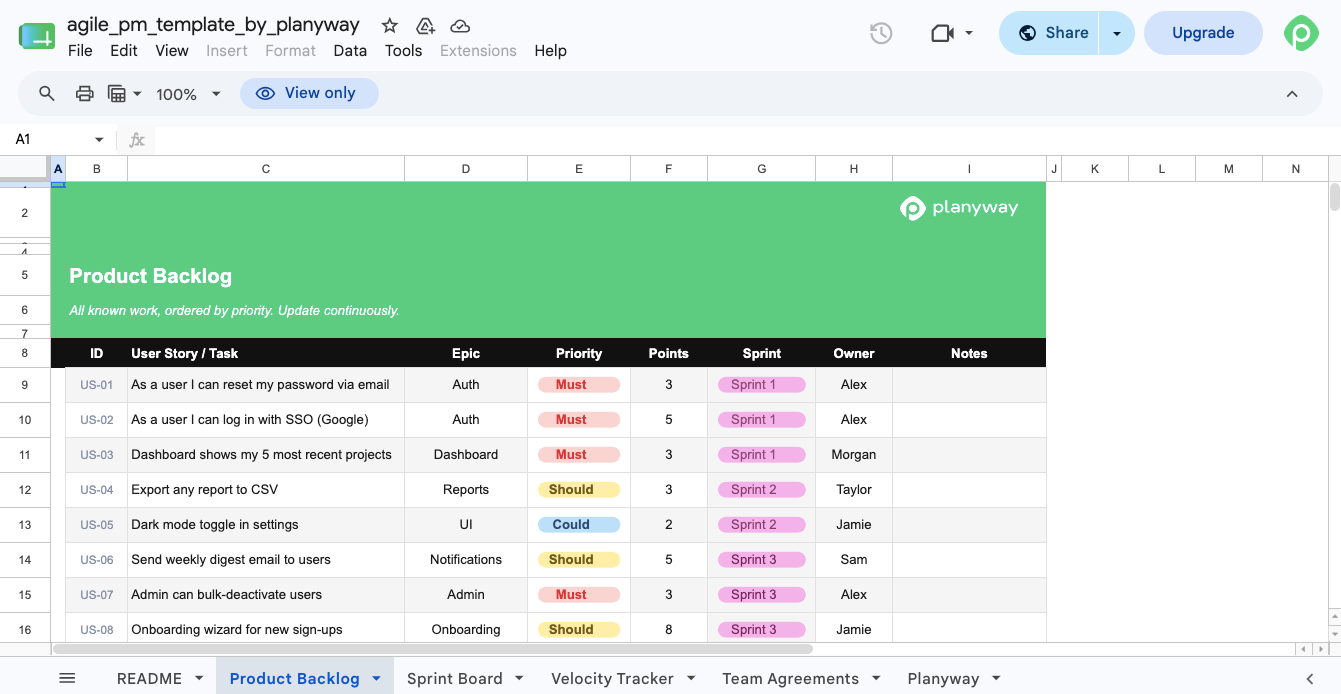Viewport: 1341px width, 694px height.
Task: Select column E header
Action: [579, 169]
